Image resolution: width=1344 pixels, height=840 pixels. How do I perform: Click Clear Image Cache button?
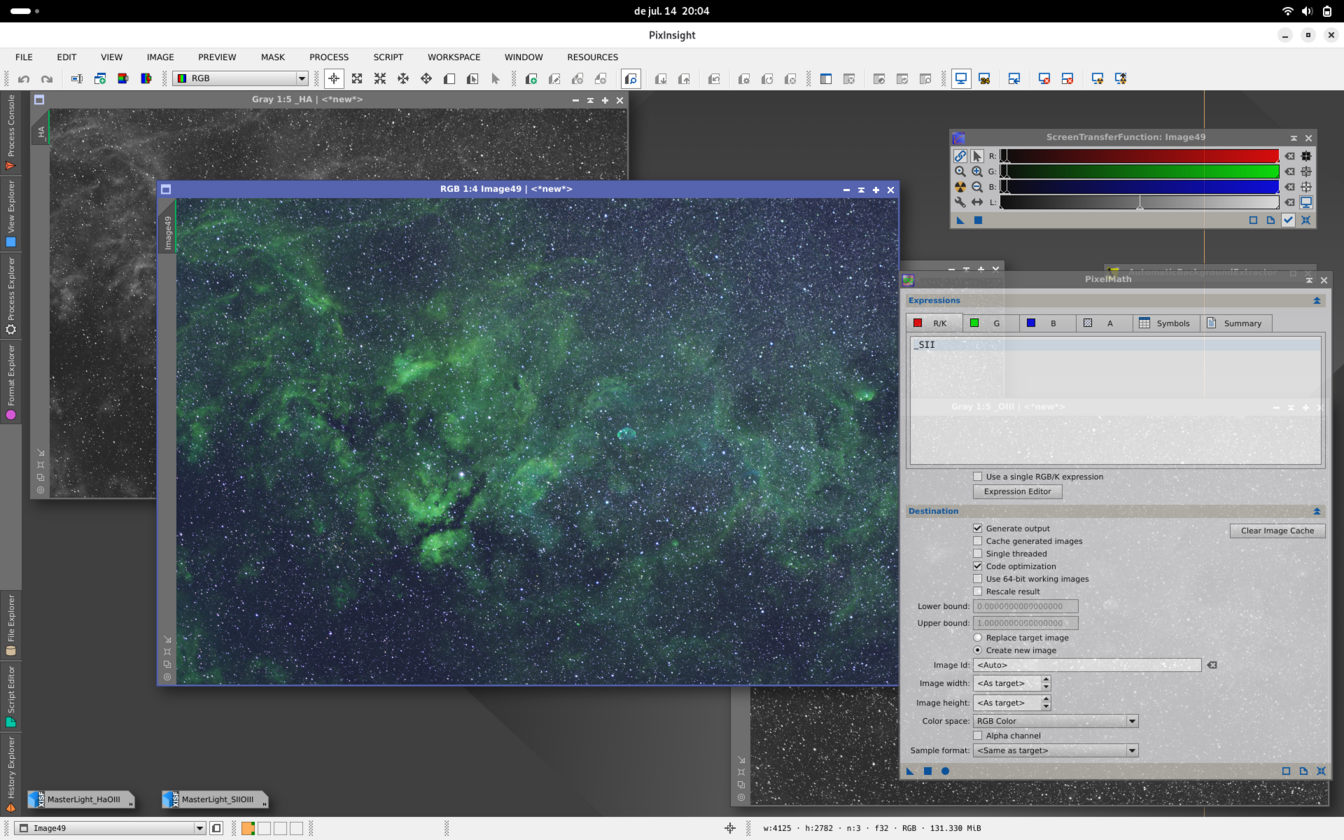[1277, 531]
